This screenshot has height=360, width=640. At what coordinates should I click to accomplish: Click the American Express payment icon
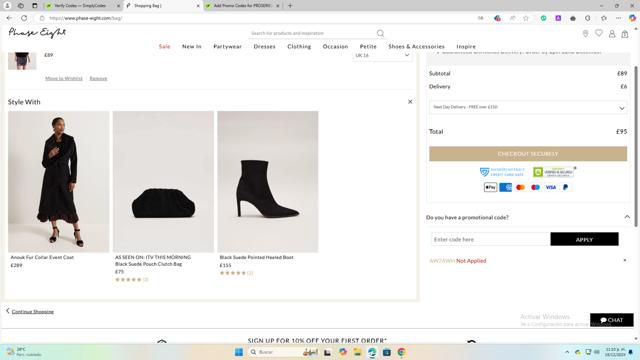pos(505,187)
